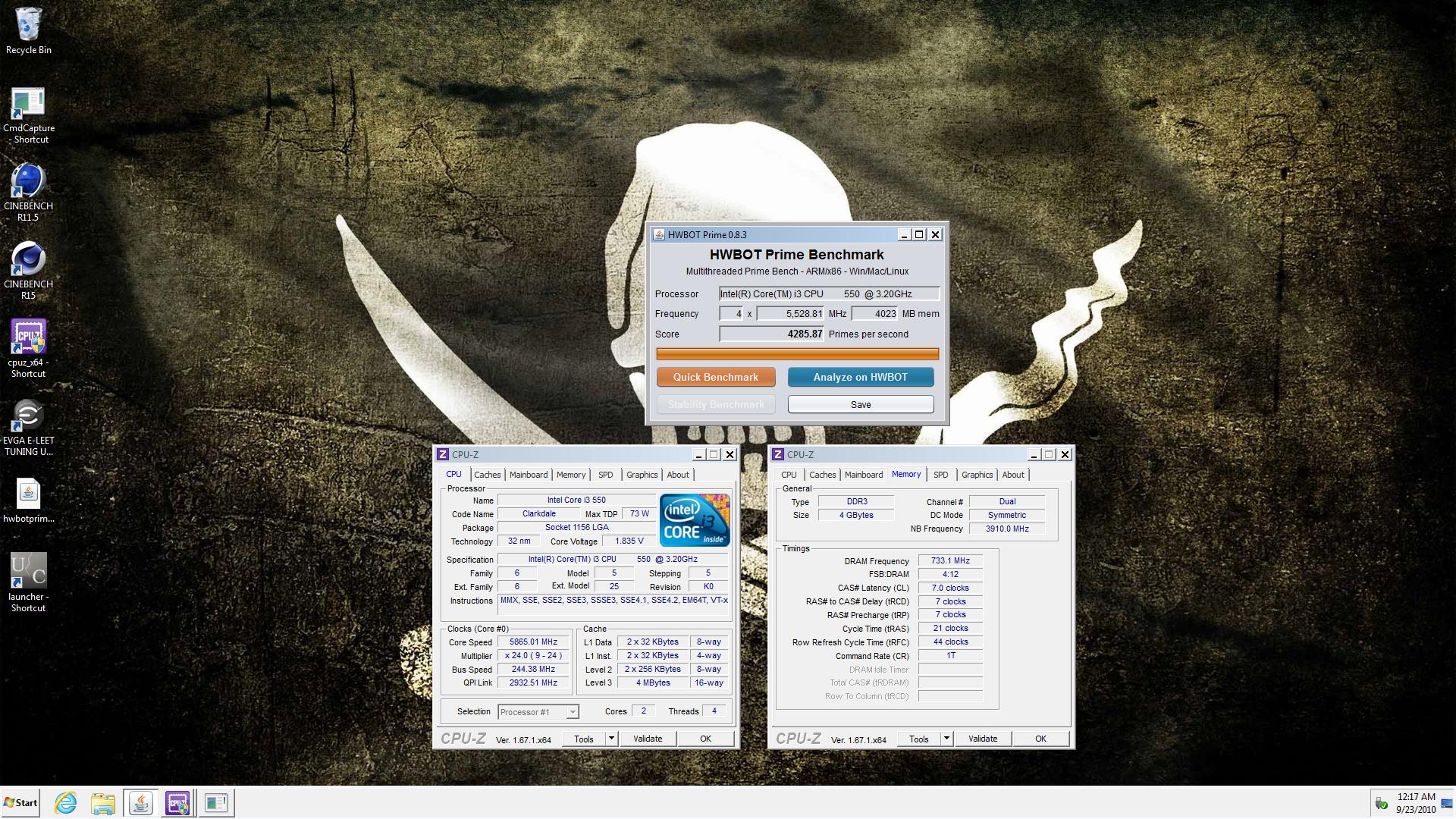Click DRAM Frequency value 733.1 MHz
Screen dimensions: 1456x819
point(950,560)
